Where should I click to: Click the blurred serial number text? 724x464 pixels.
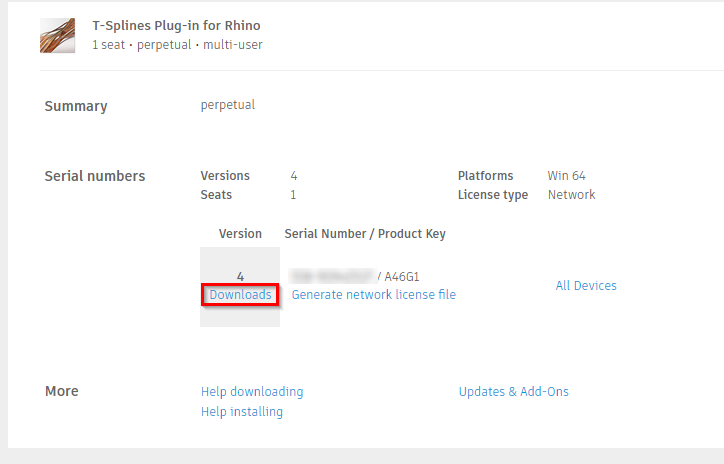click(330, 276)
